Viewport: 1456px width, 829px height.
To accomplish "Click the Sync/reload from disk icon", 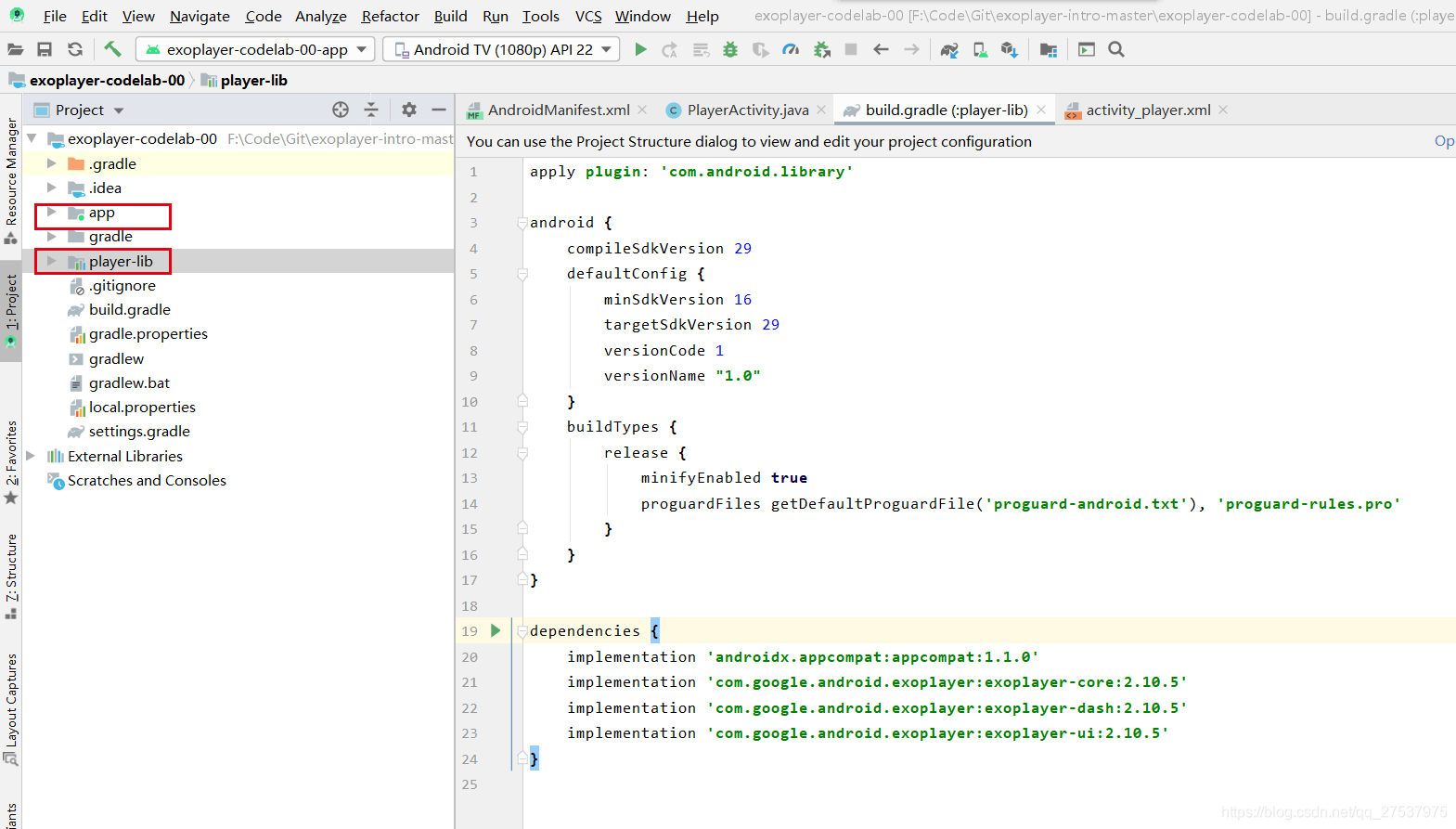I will click(x=75, y=49).
